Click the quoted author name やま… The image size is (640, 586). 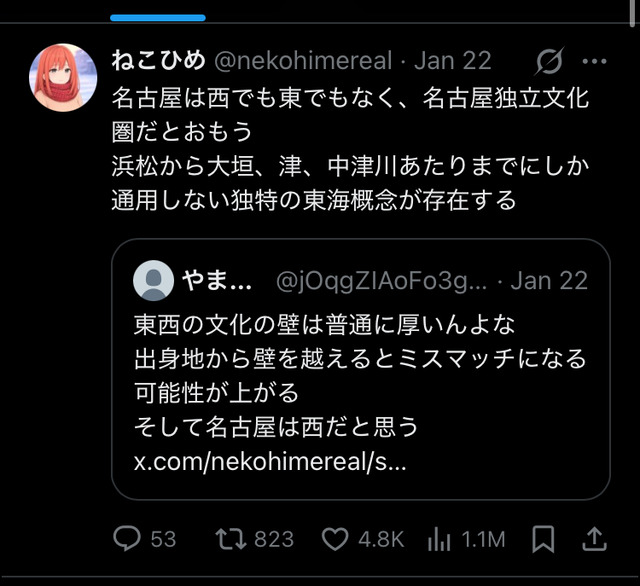217,280
